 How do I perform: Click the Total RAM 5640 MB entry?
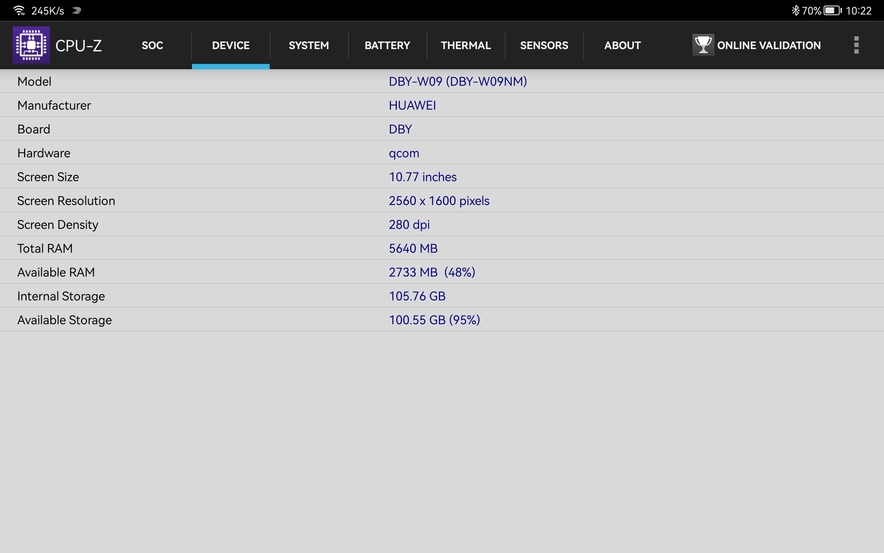click(x=412, y=249)
